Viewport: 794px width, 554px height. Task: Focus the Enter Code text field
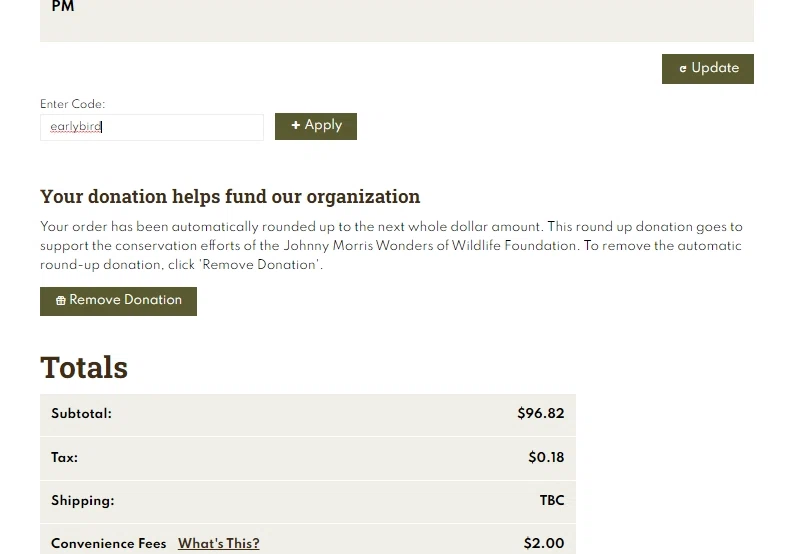[x=151, y=127]
